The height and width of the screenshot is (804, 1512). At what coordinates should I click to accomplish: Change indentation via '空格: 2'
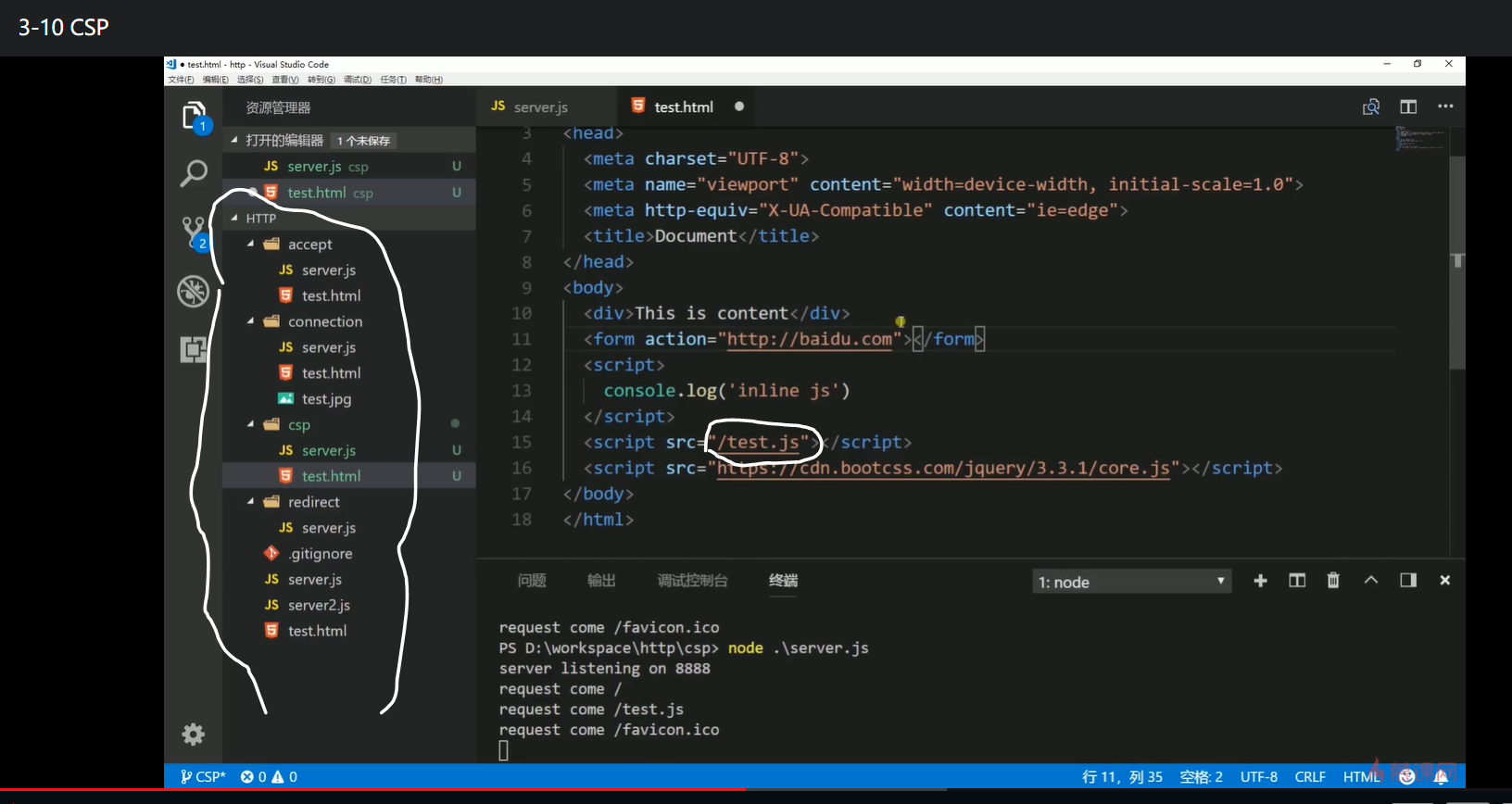pos(1201,777)
